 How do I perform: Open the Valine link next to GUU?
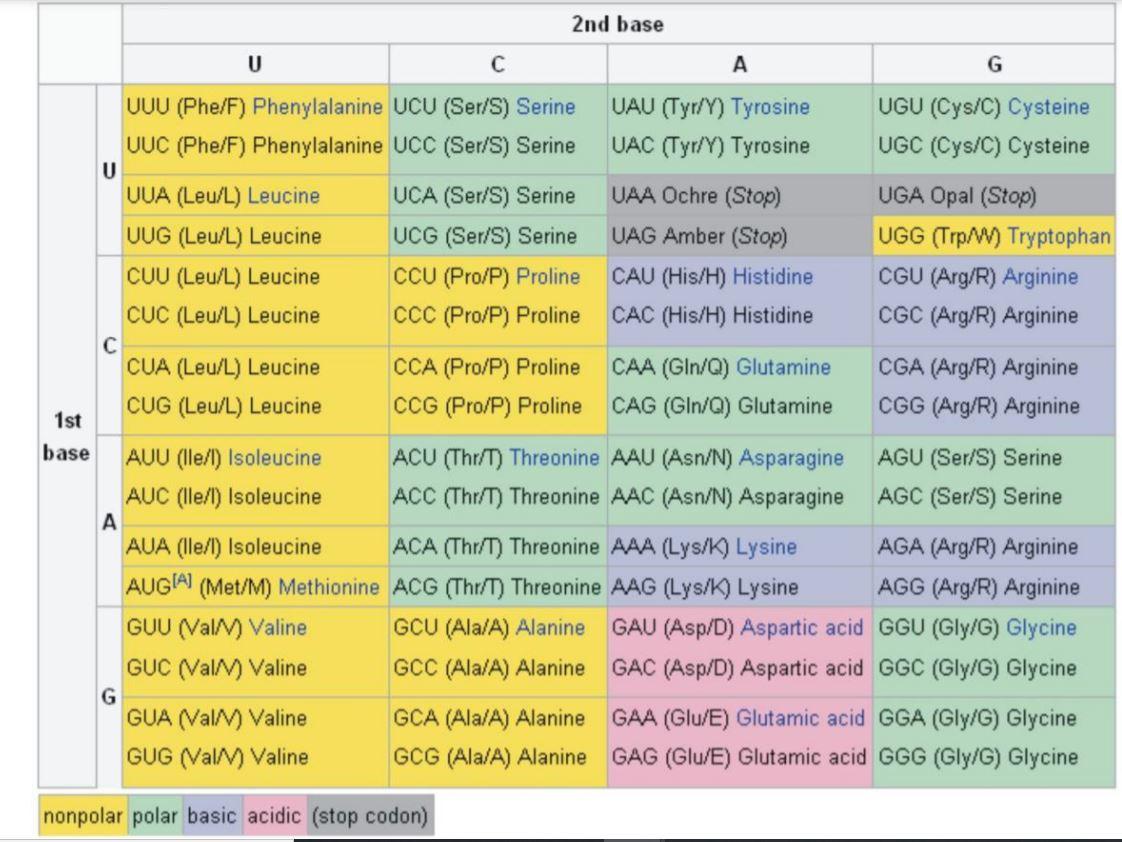(x=278, y=628)
